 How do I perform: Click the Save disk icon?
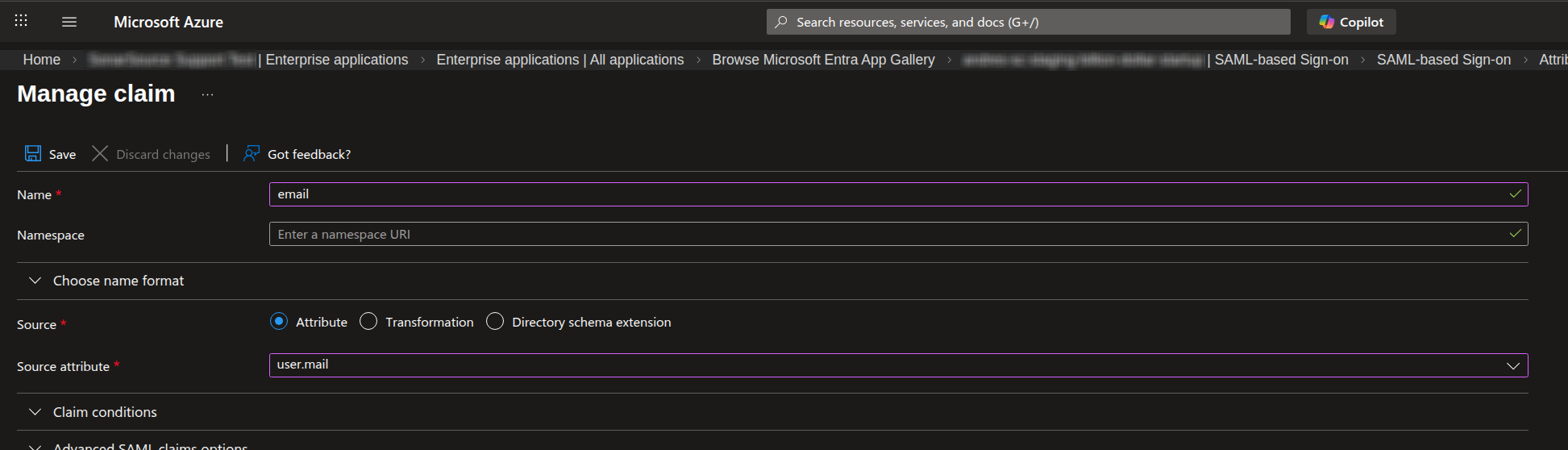click(x=33, y=153)
